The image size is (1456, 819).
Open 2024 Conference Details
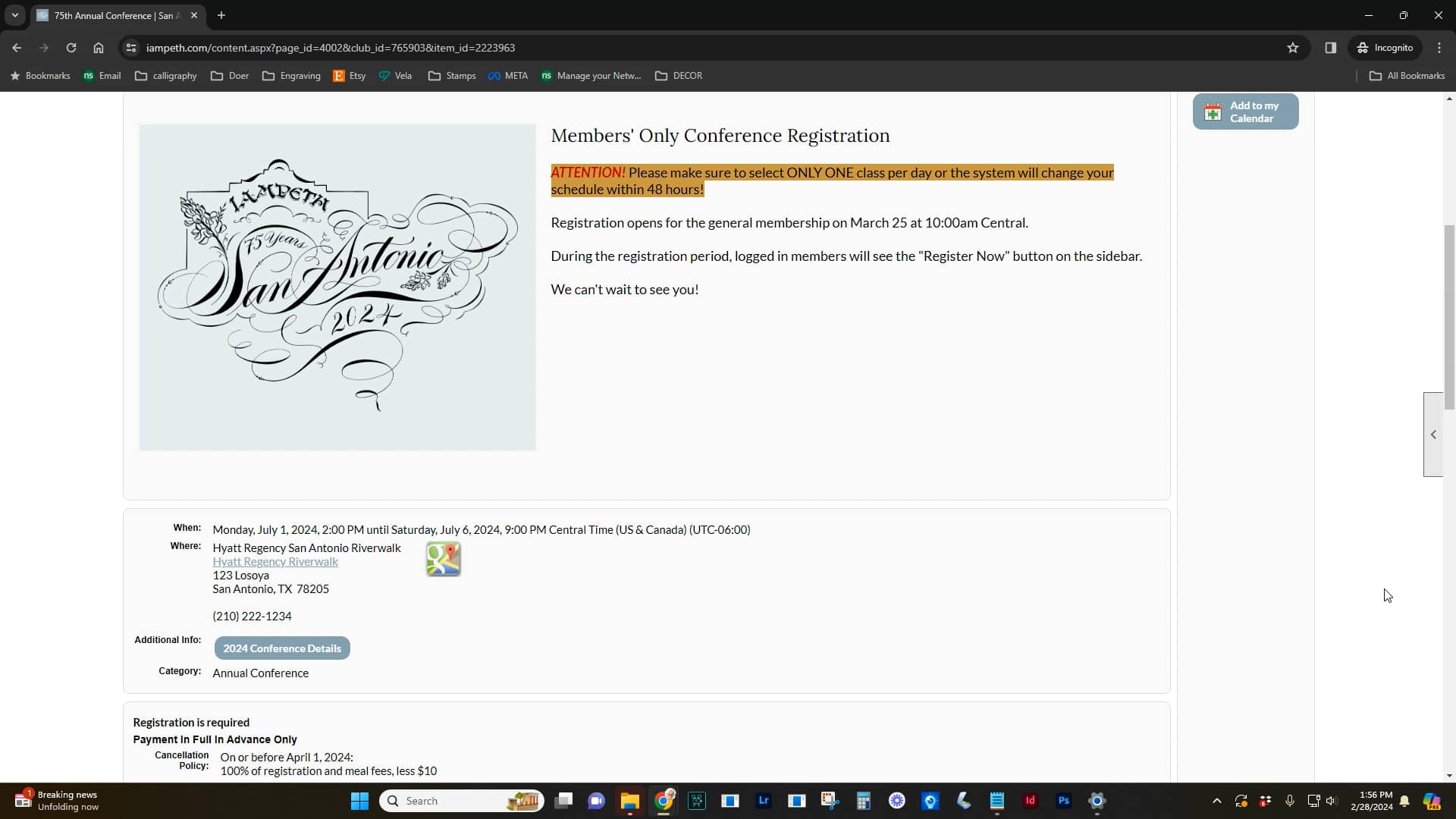click(x=282, y=648)
